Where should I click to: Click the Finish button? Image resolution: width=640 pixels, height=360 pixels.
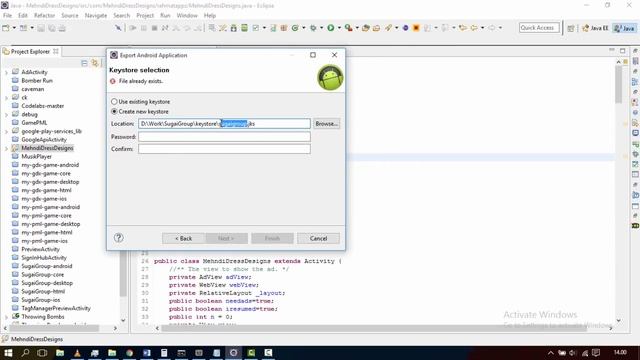(x=272, y=238)
